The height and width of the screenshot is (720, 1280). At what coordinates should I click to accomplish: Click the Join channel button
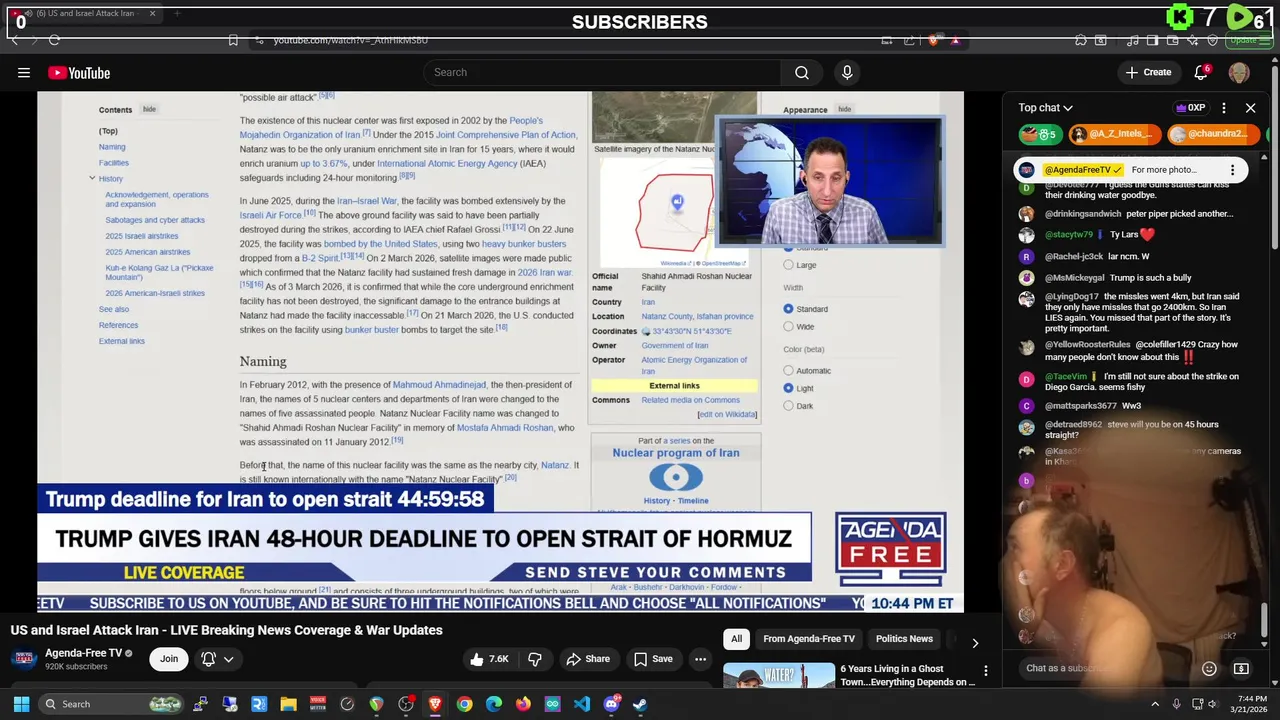click(x=169, y=659)
